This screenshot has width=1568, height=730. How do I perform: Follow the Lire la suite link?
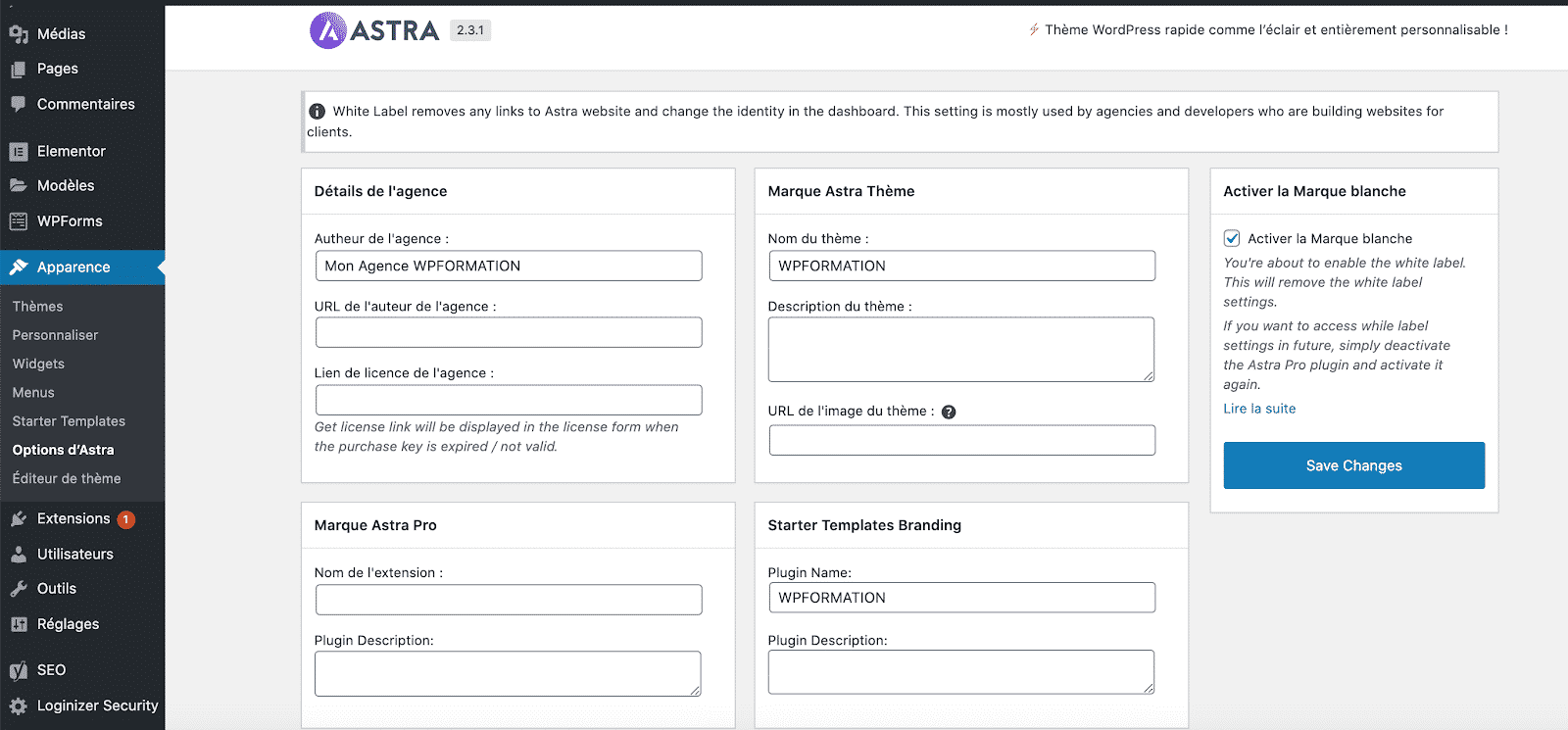tap(1259, 409)
